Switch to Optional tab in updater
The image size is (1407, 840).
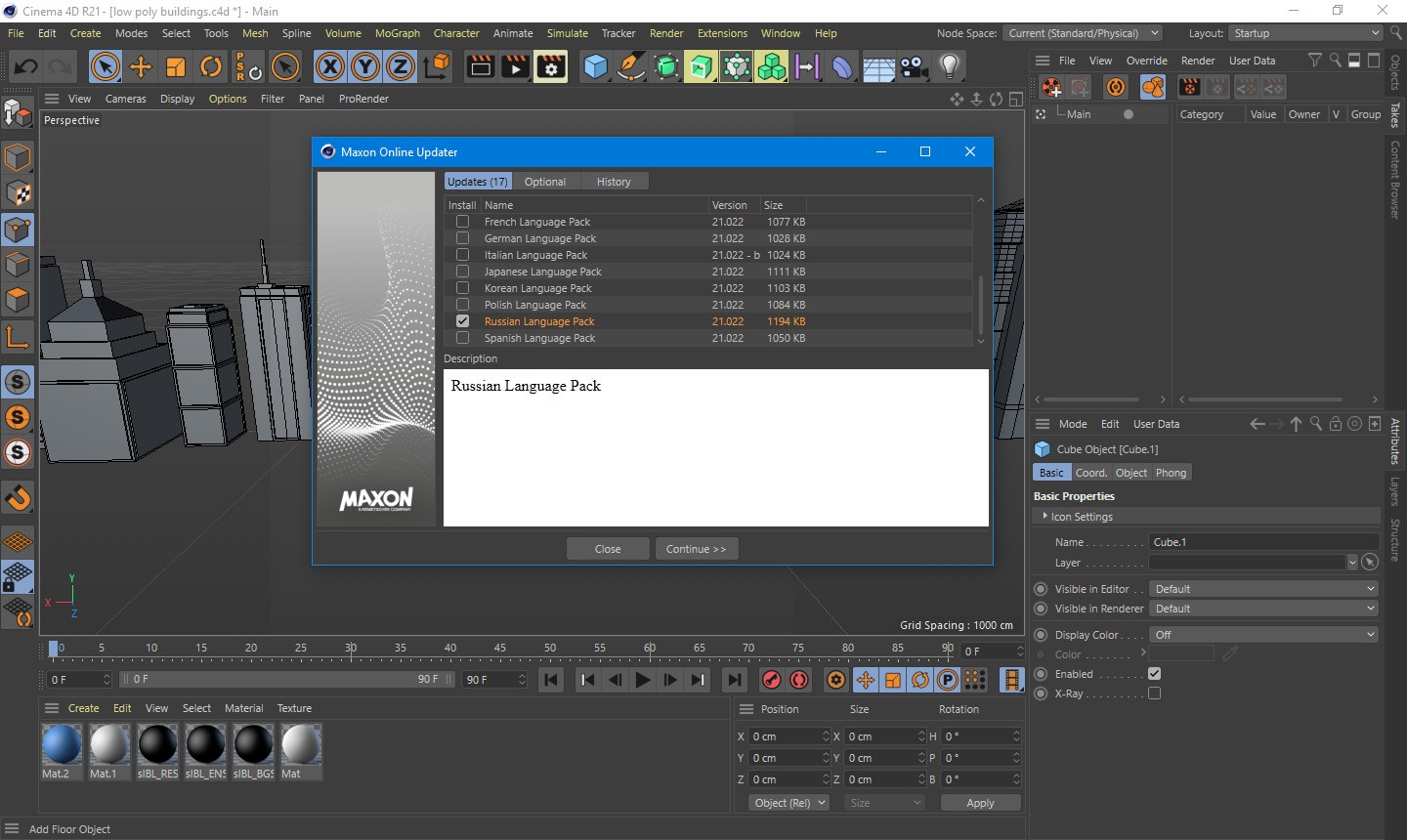coord(544,182)
